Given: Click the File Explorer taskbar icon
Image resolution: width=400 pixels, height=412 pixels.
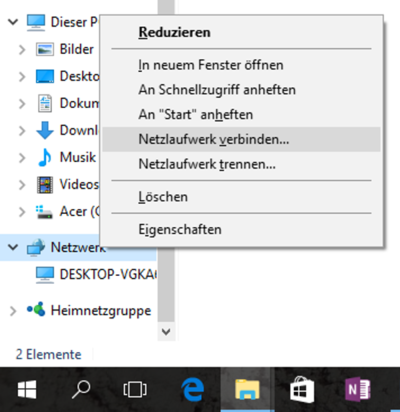Looking at the screenshot, I should click(x=247, y=389).
